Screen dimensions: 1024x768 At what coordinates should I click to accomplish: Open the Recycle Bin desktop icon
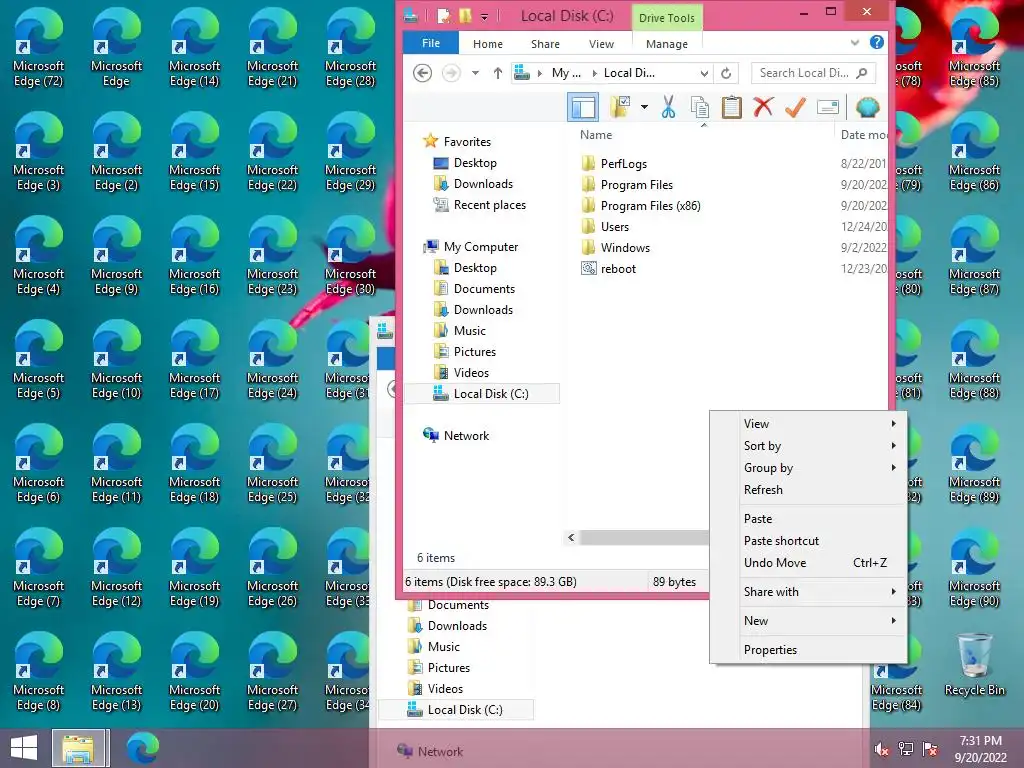[x=974, y=665]
